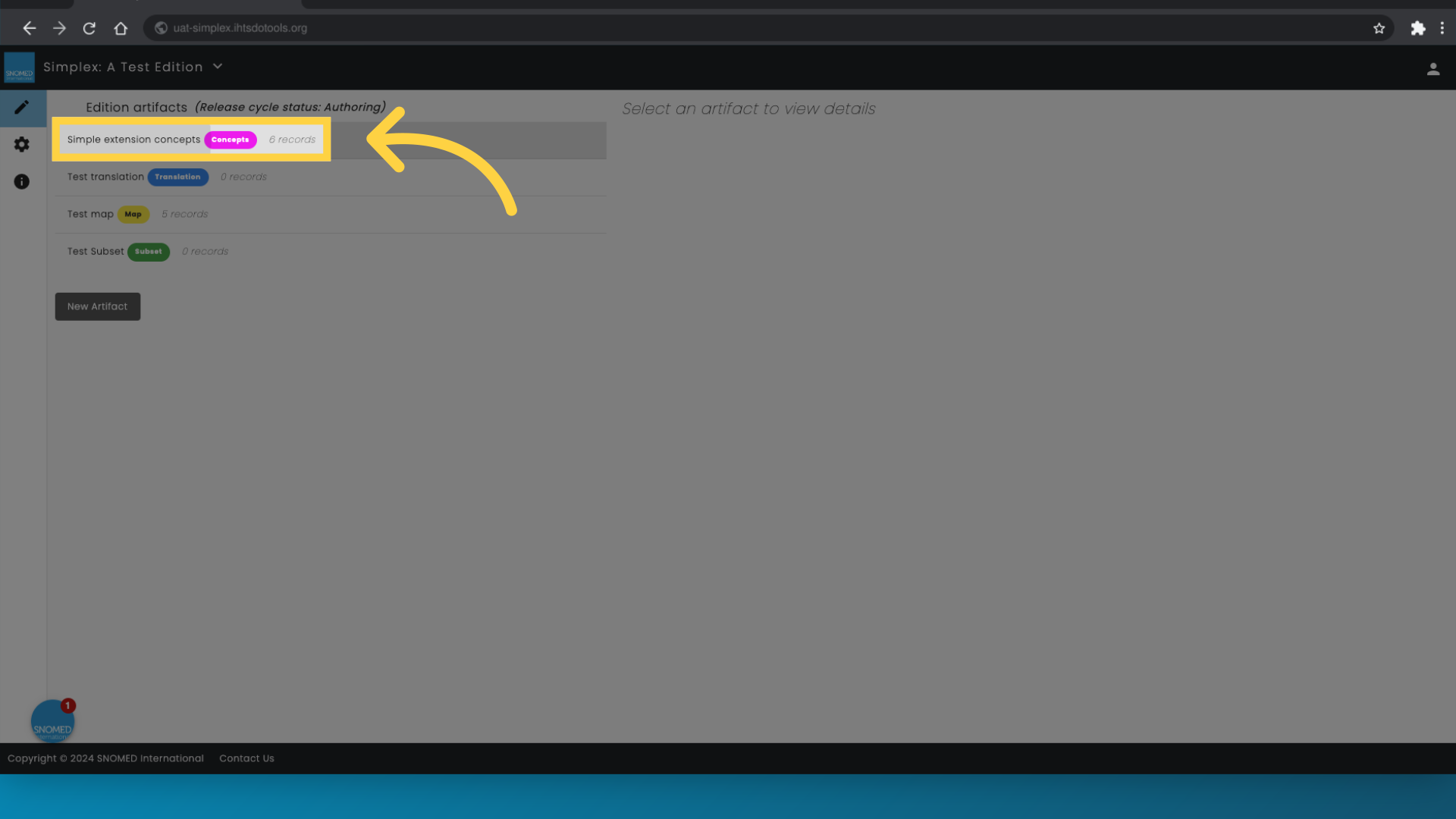
Task: Open the settings gear icon
Action: pos(22,144)
